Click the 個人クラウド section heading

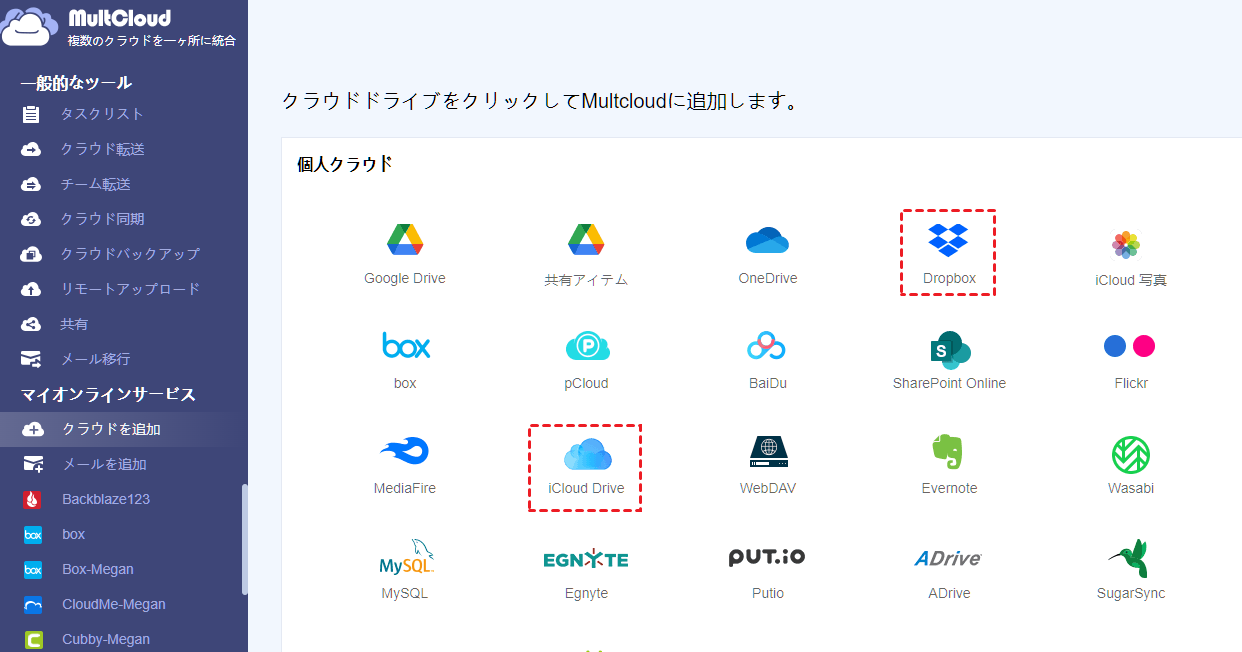(345, 165)
